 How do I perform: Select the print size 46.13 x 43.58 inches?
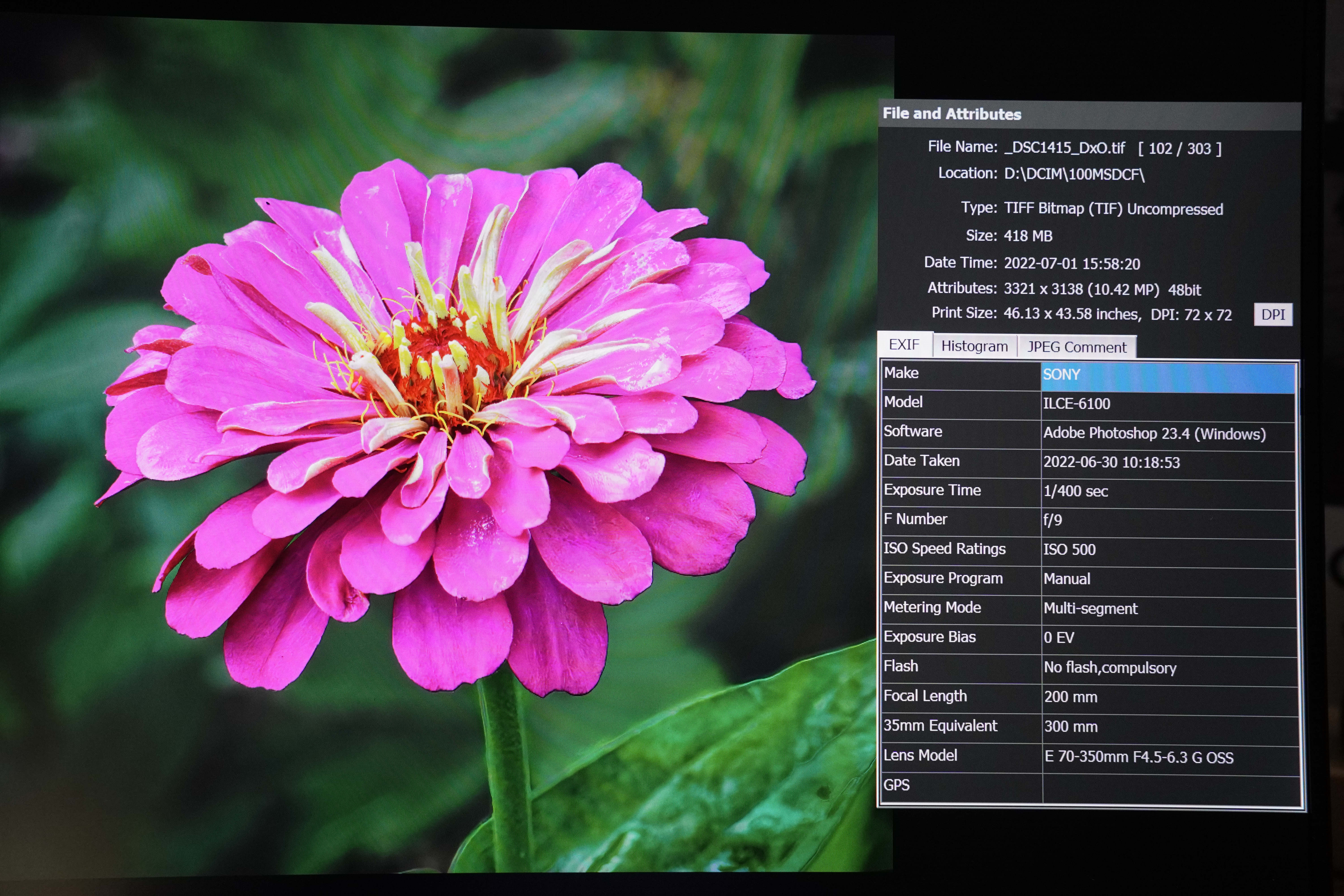1072,314
